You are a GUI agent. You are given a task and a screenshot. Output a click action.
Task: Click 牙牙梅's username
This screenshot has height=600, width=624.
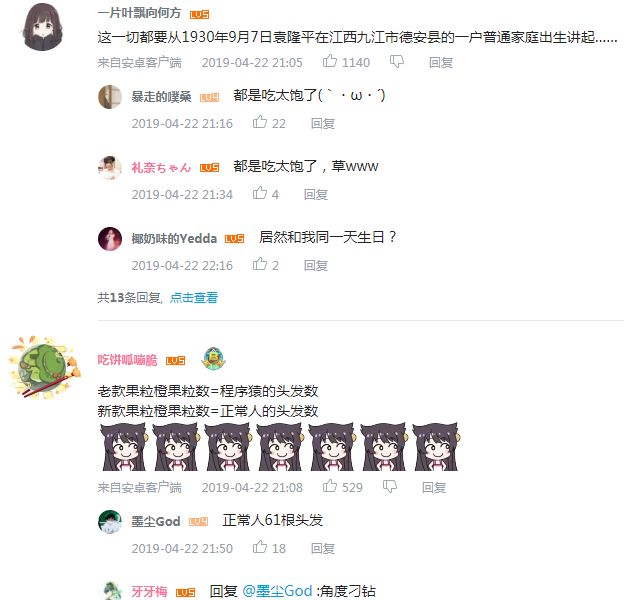149,591
